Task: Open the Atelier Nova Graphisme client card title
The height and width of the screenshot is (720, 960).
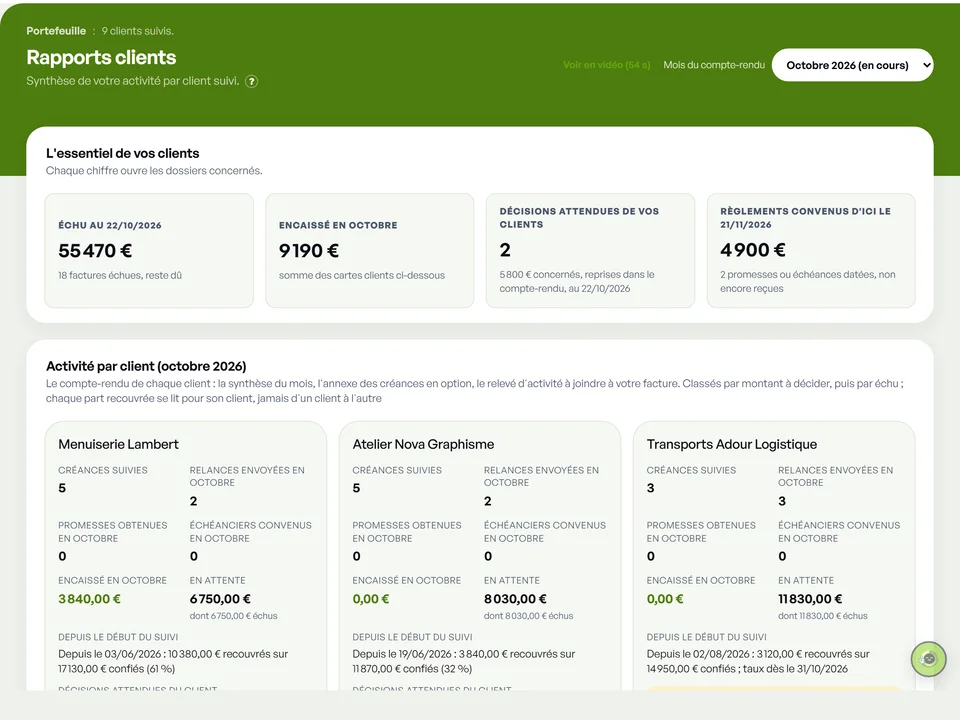Action: [x=423, y=444]
